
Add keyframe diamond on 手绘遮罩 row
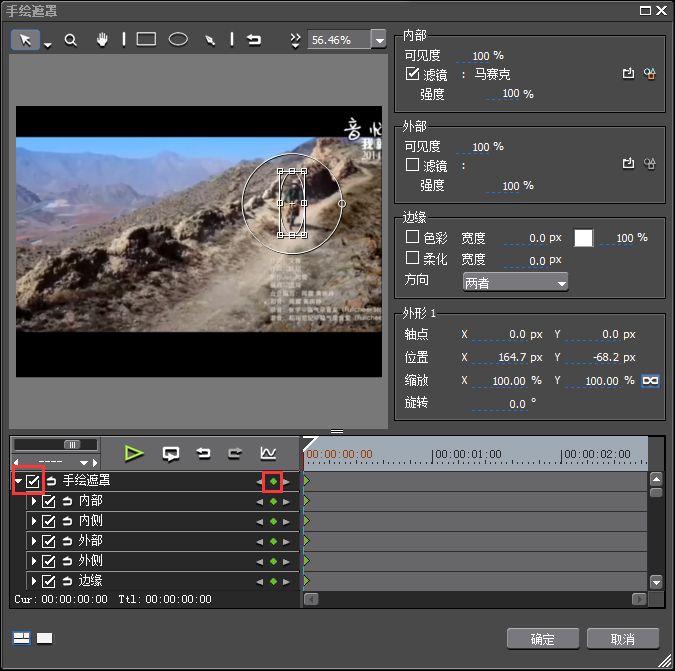pos(273,481)
